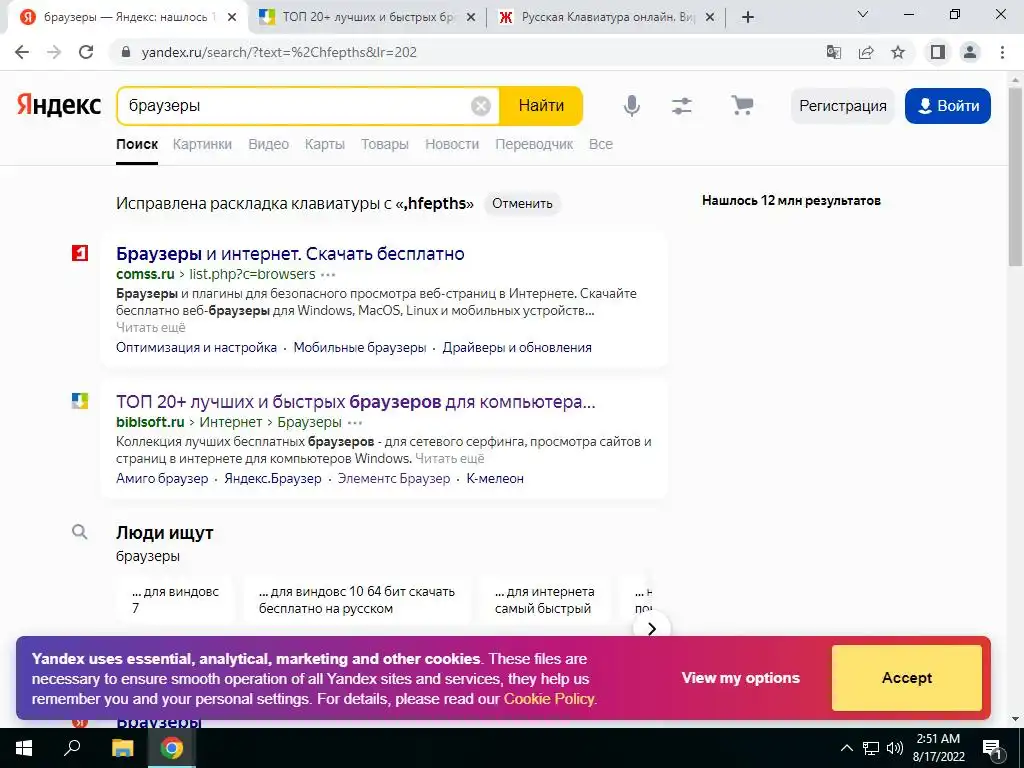Open Мобильные браузеры sitelink
This screenshot has height=768, width=1024.
(360, 347)
